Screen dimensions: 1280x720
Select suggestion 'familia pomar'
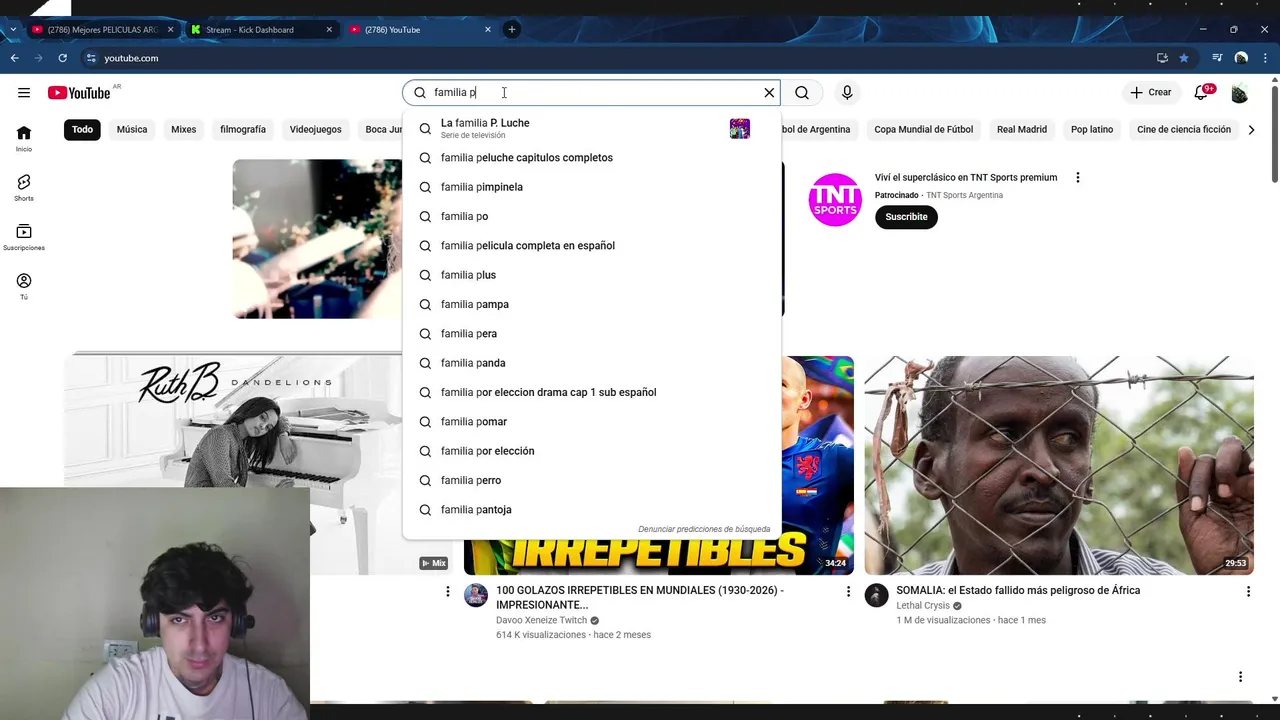[591, 422]
